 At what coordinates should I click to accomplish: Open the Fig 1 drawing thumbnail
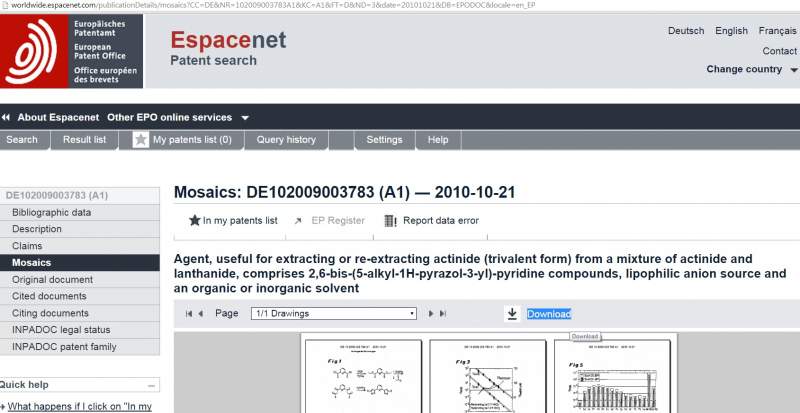(364, 376)
